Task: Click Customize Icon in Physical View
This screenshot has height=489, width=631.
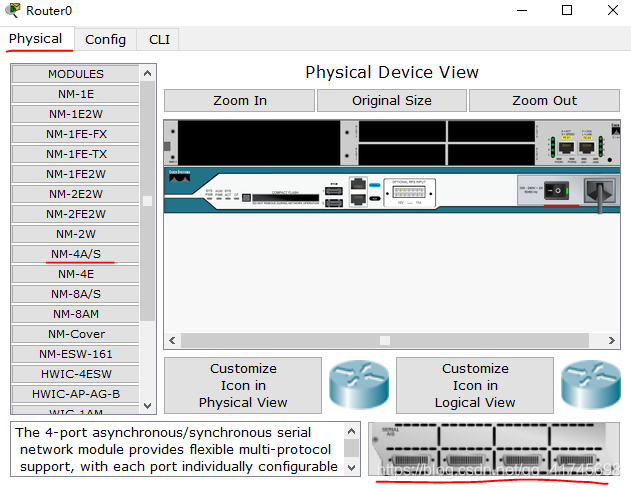Action: (243, 386)
